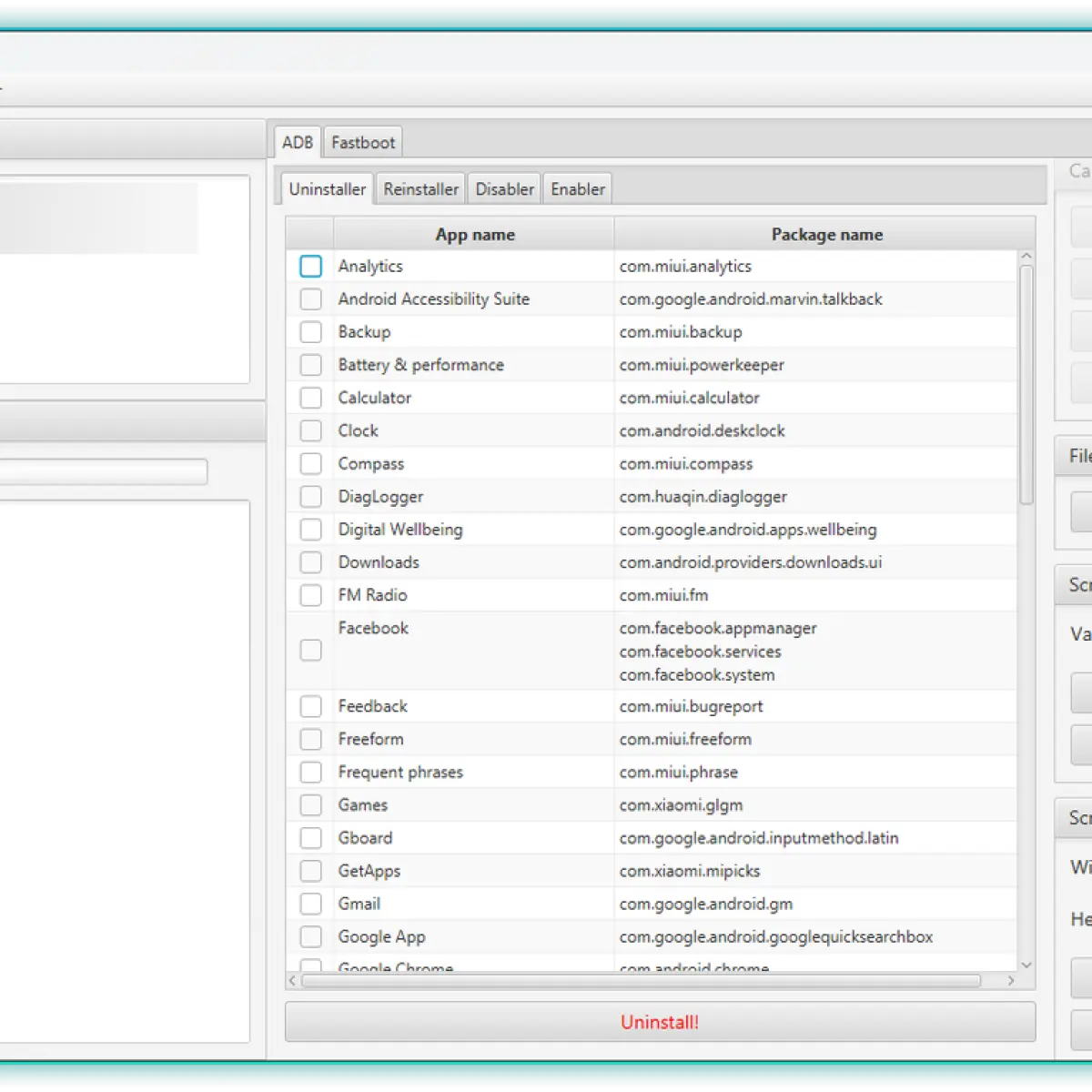
Task: Select the Facebook checkbox
Action: (310, 650)
